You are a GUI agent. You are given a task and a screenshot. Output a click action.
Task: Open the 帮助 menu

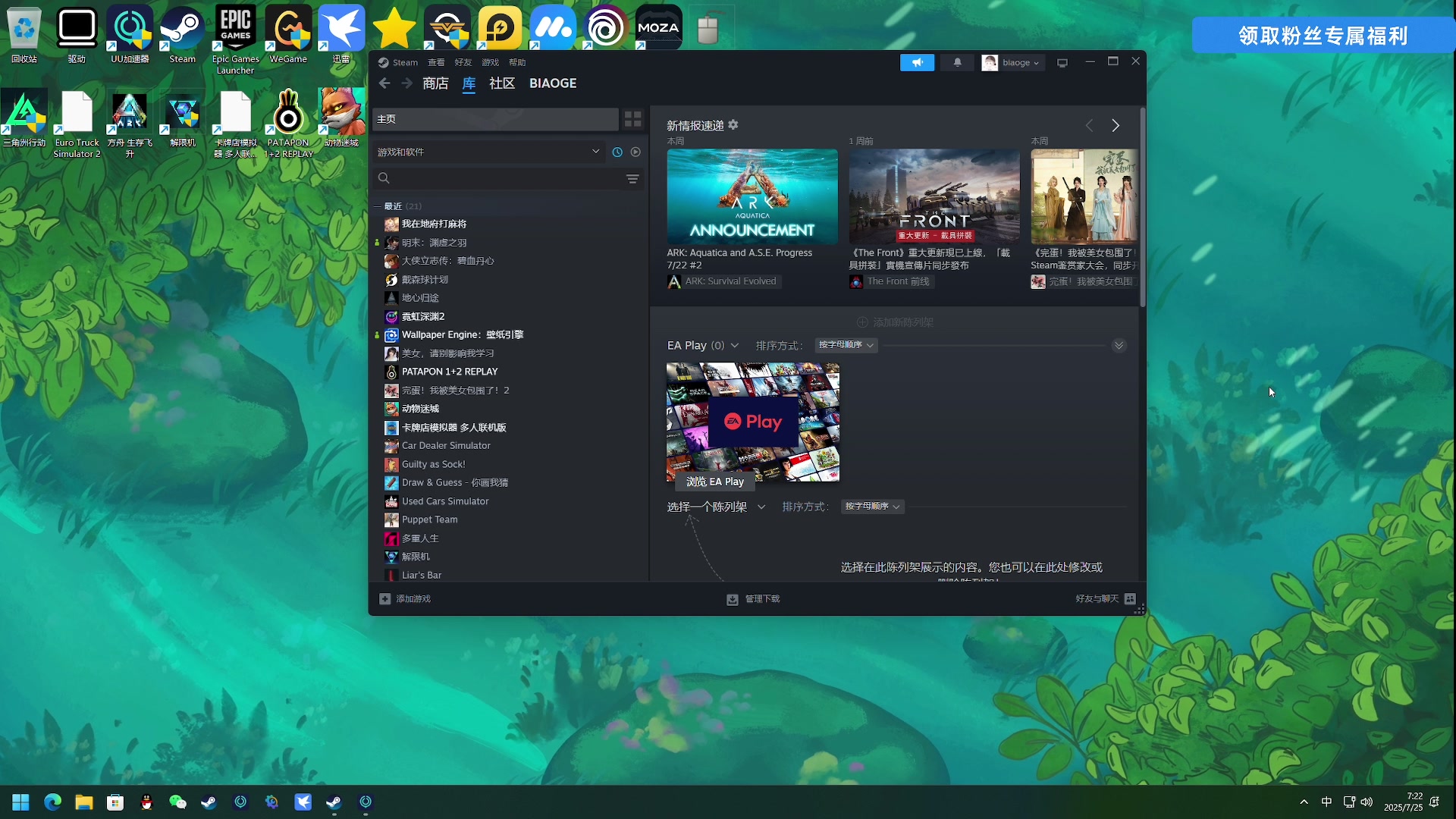517,63
